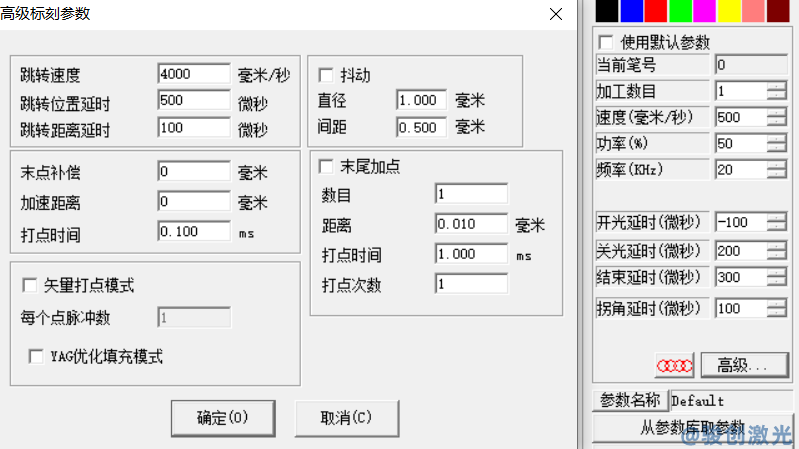Select the black pen color swatch
This screenshot has height=449, width=799.
[606, 11]
